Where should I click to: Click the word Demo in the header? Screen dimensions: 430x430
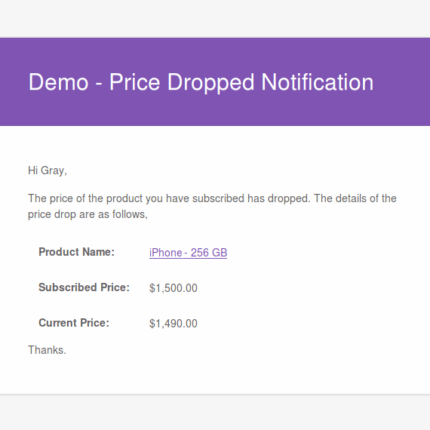click(x=58, y=82)
